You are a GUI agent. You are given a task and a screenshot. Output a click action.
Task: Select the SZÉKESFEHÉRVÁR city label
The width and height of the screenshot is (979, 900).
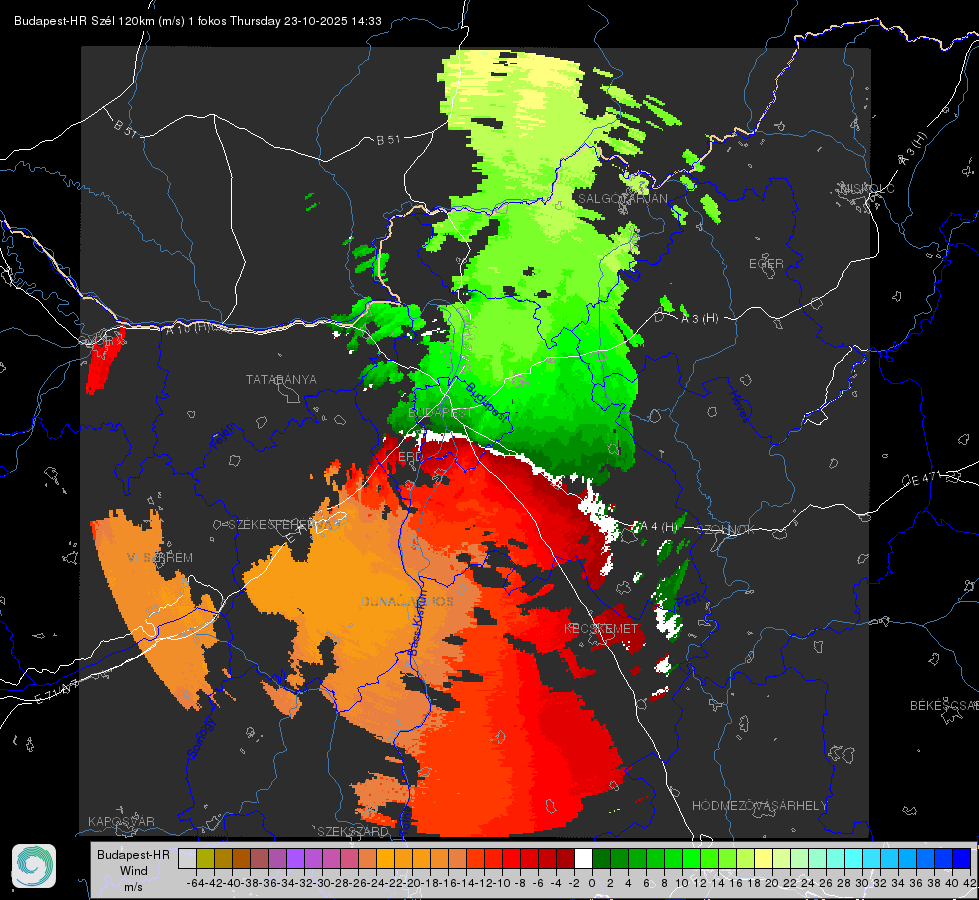(x=287, y=524)
